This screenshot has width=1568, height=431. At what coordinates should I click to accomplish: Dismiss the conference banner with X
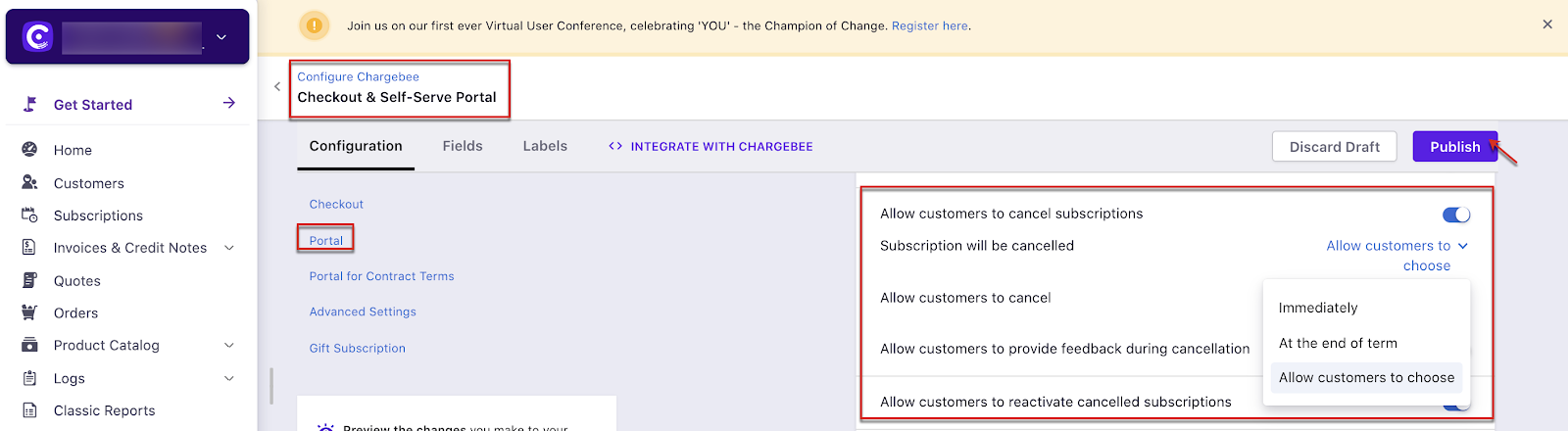point(1547,24)
